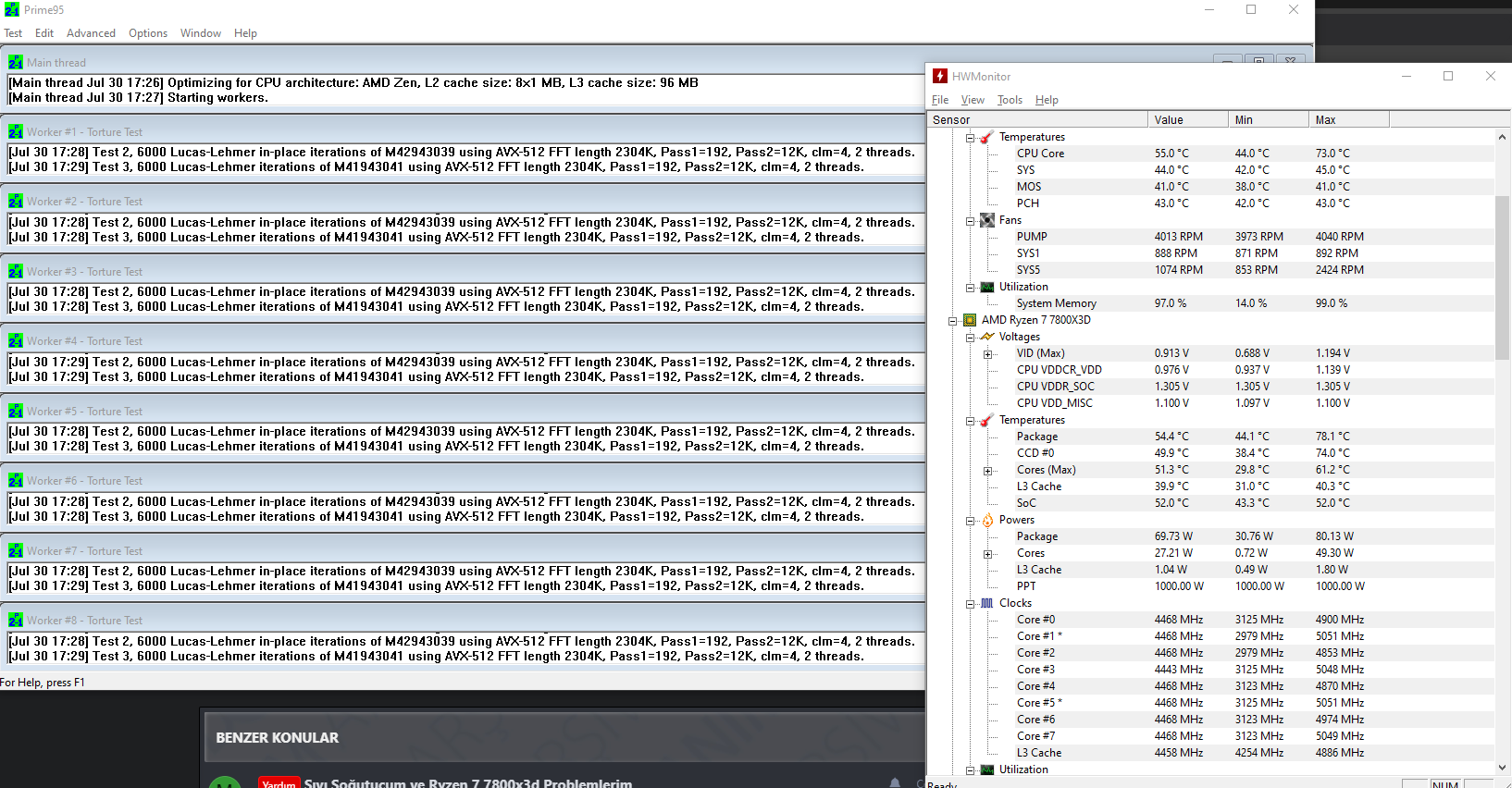Open HWMonitor Help menu

click(x=1047, y=100)
